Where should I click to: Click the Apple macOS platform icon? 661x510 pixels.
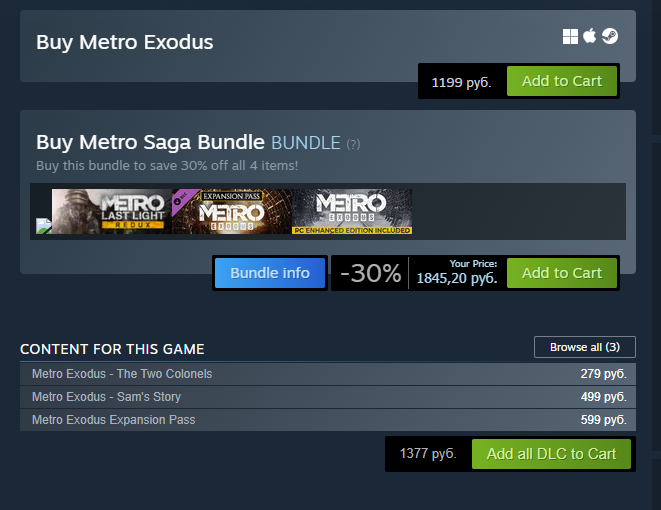click(x=590, y=37)
